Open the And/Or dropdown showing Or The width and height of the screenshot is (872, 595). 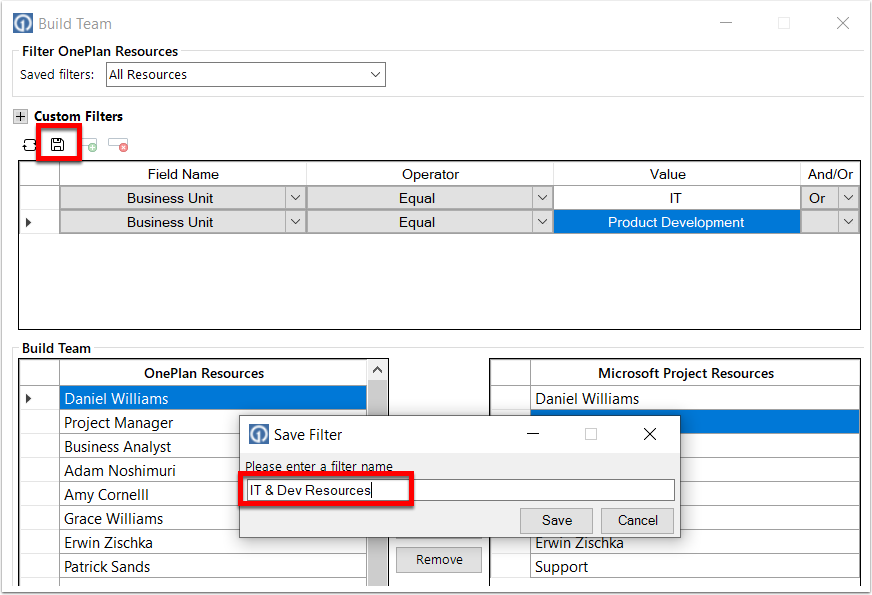coord(848,198)
